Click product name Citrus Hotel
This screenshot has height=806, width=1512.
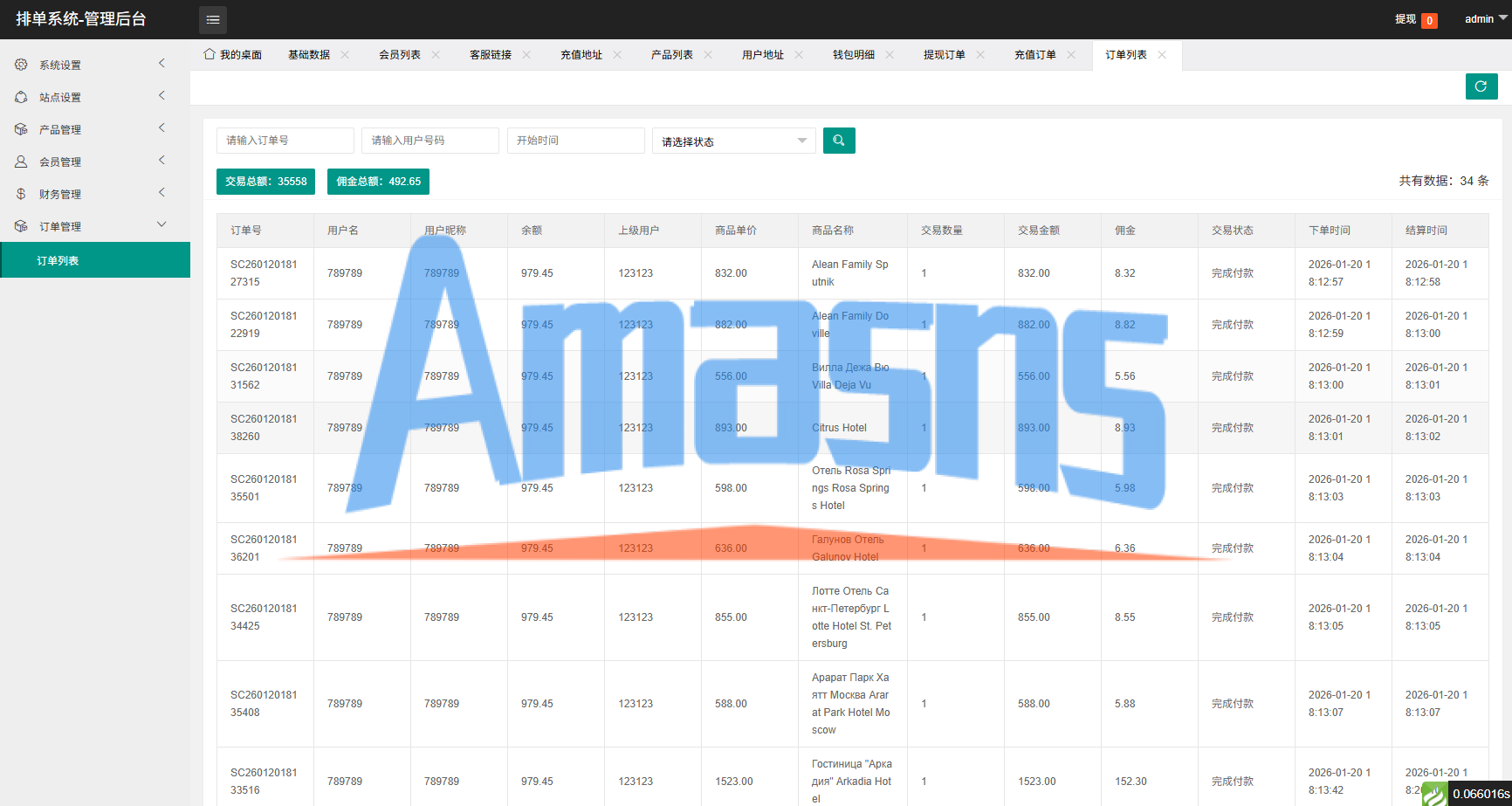coord(839,428)
